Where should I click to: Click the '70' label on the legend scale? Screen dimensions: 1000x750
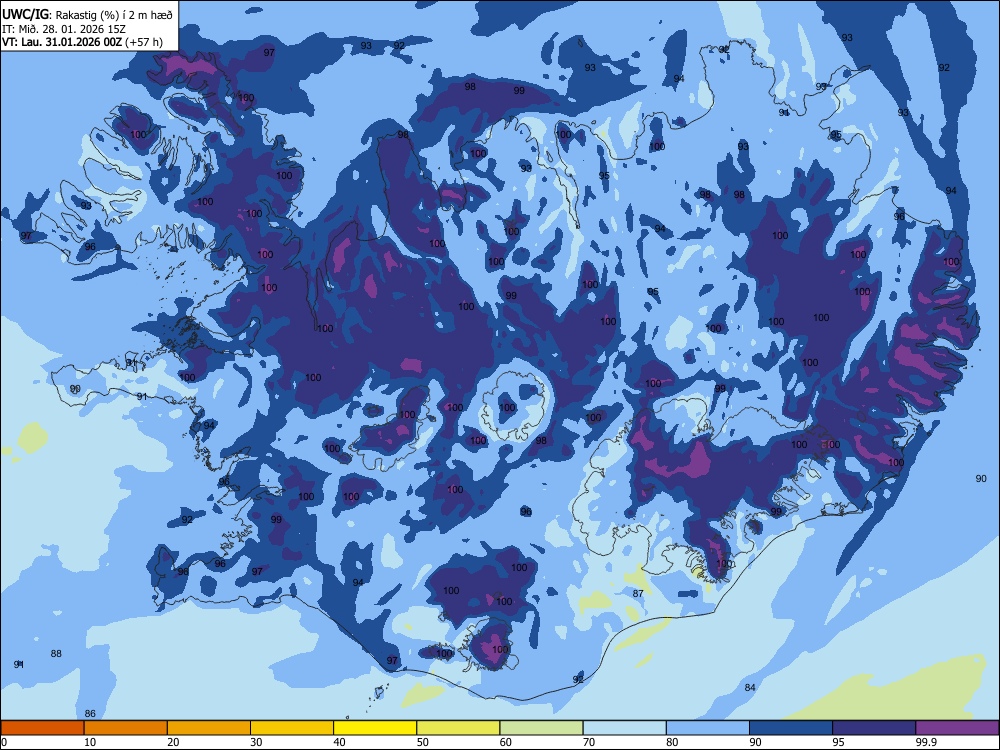[x=589, y=742]
